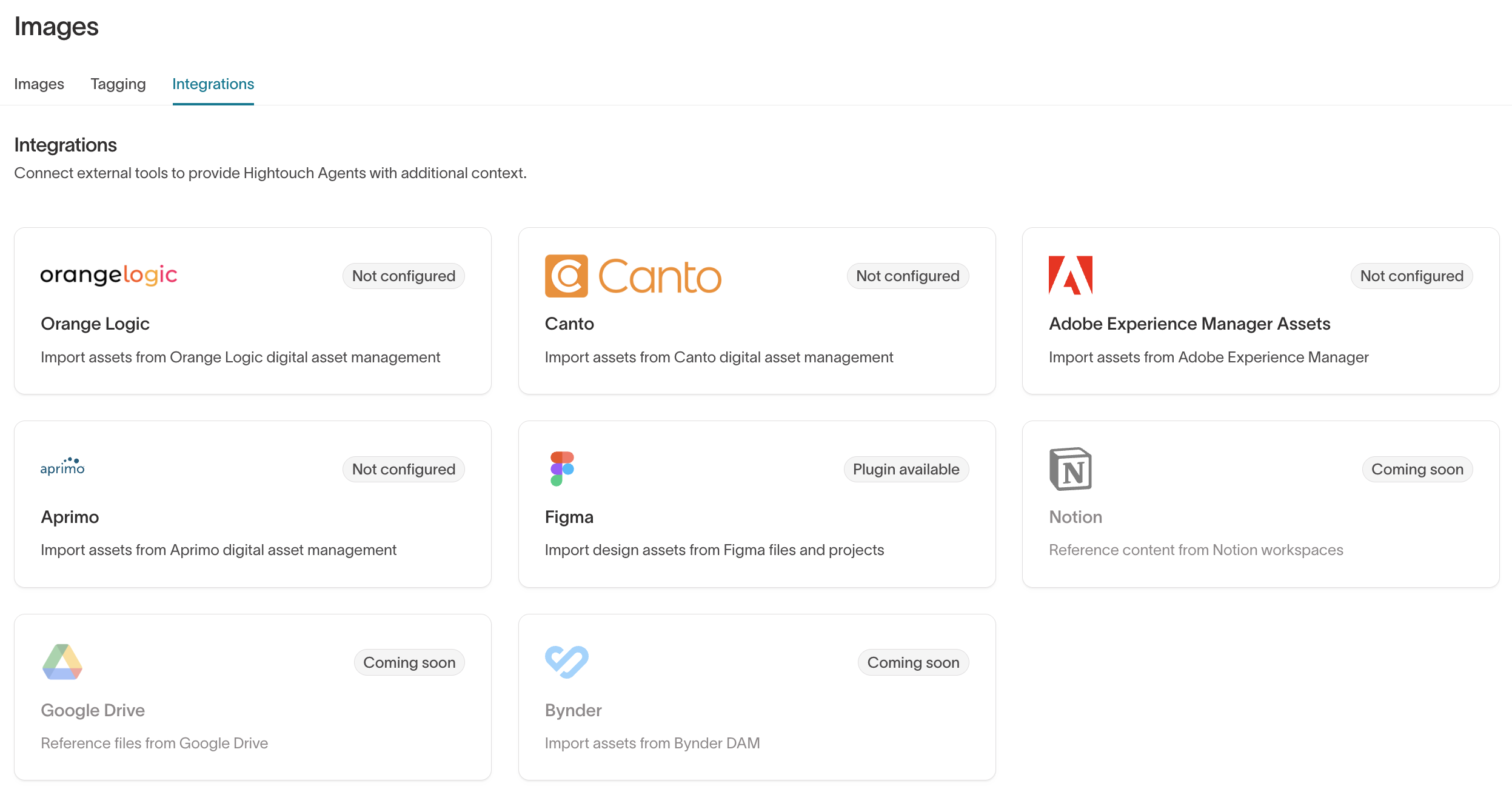
Task: Click the Integrations section heading
Action: pyautogui.click(x=65, y=145)
